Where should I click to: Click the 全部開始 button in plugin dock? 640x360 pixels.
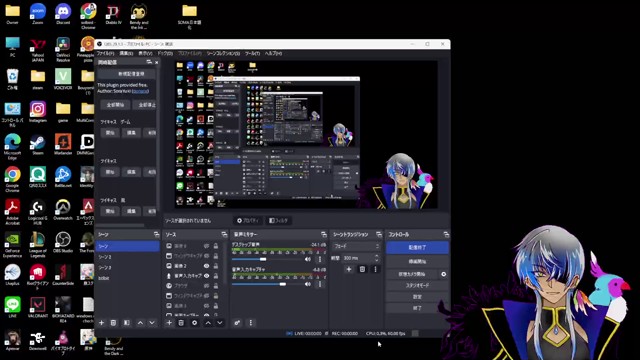[116, 105]
